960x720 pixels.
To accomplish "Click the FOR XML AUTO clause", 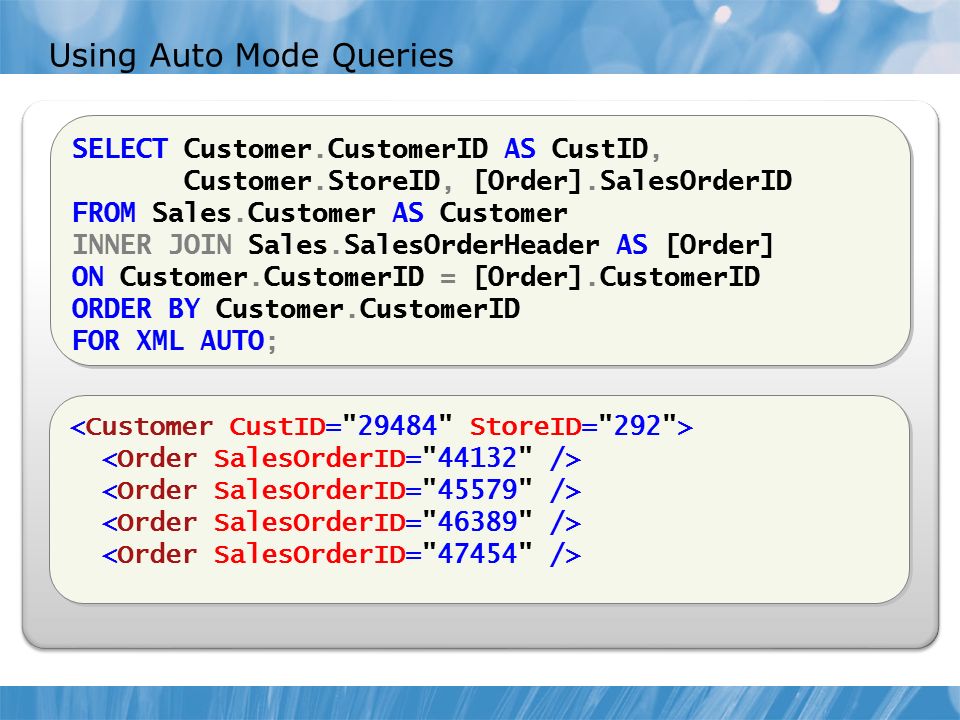I will tap(169, 340).
